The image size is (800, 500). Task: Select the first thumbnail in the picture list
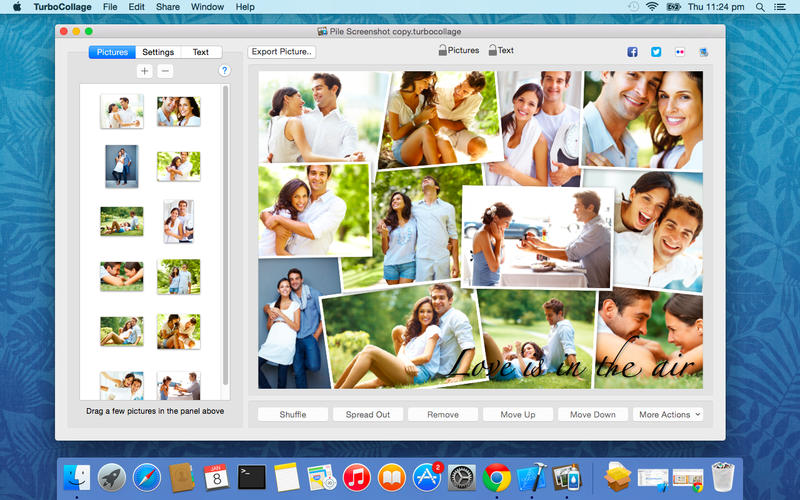121,111
